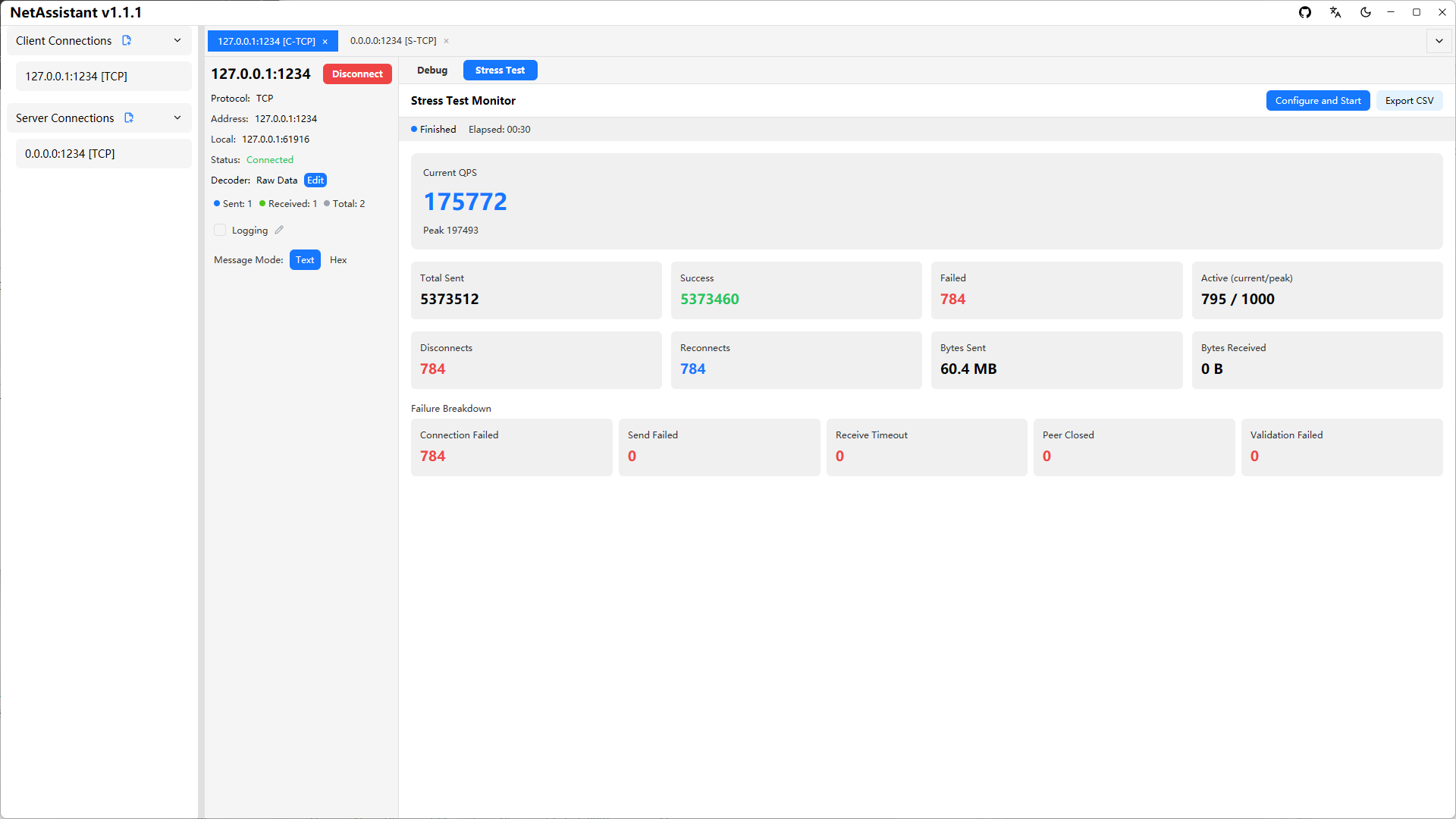Select 0.0.0.0:1234 [TCP] server connection
The width and height of the screenshot is (1456, 819).
(104, 154)
